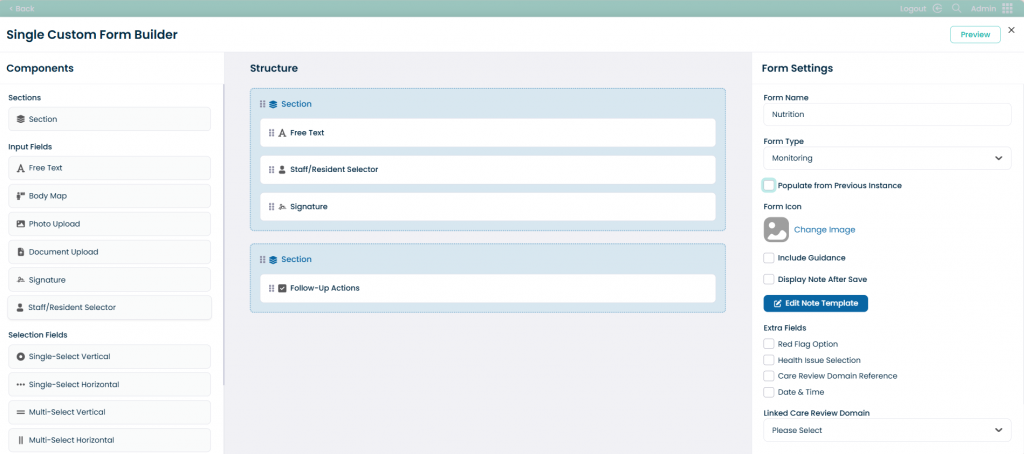Click the Free Text letter icon in Components
1024x454 pixels.
coord(21,168)
